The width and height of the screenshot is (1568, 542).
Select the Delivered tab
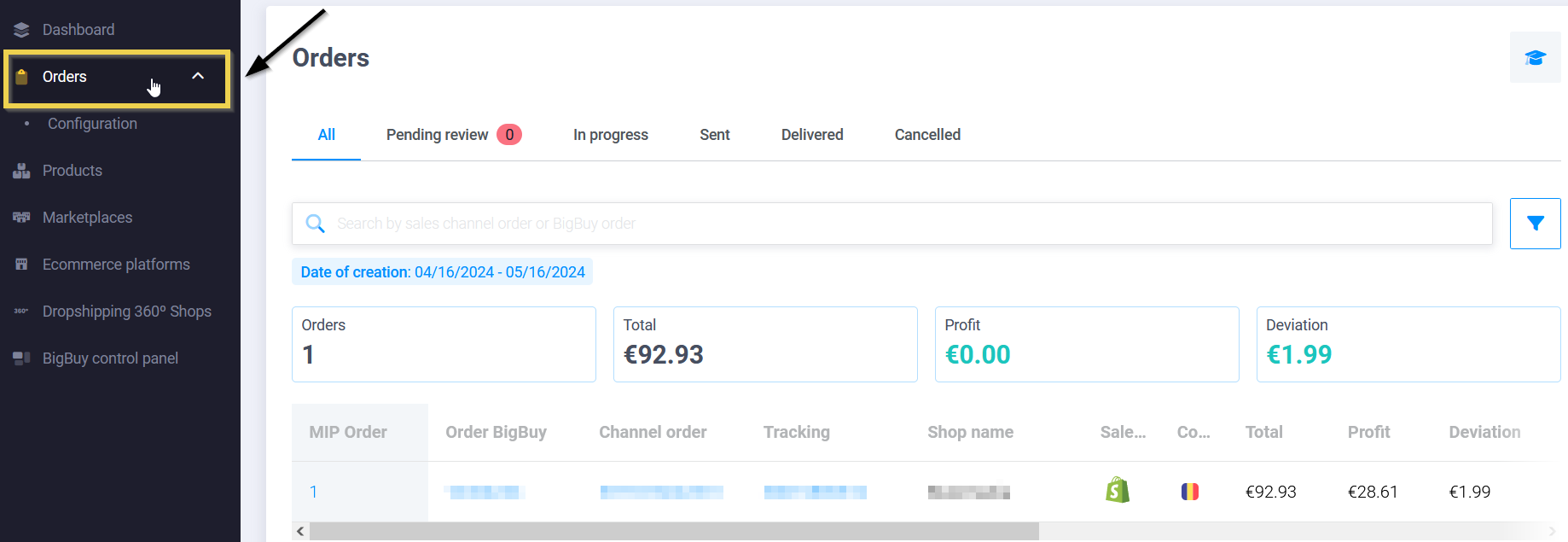pos(811,135)
